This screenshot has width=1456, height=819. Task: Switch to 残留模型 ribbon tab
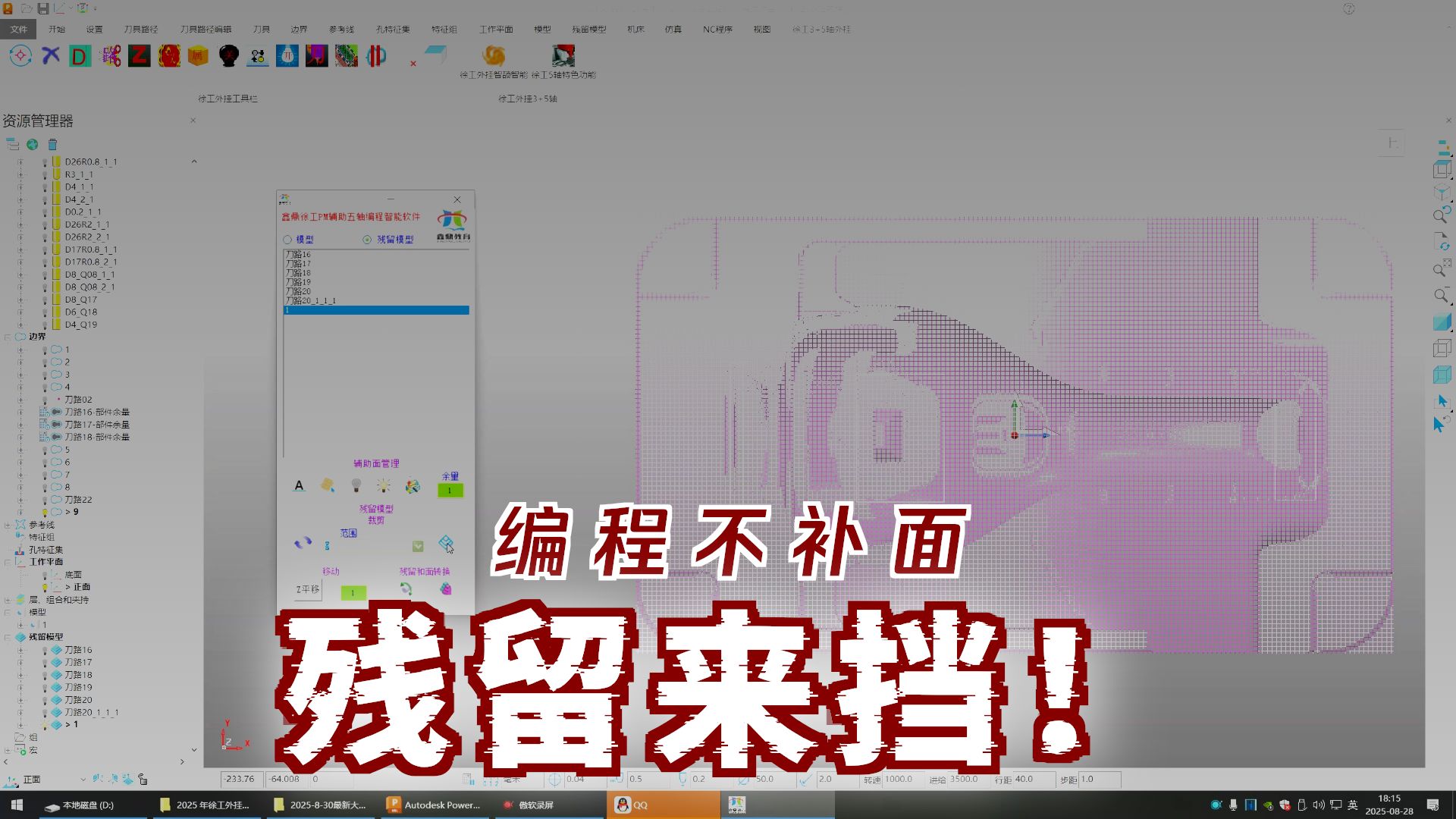point(588,29)
